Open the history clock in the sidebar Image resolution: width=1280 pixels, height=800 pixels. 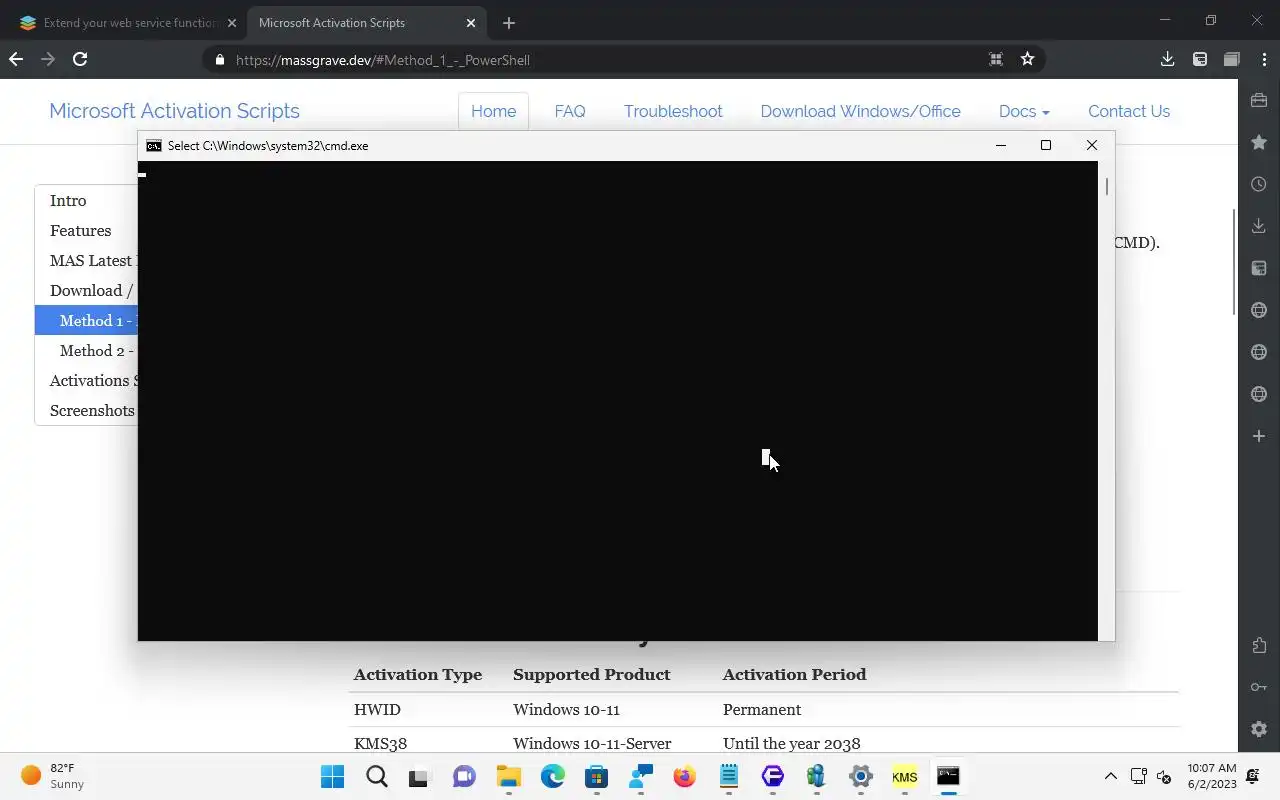pyautogui.click(x=1259, y=184)
